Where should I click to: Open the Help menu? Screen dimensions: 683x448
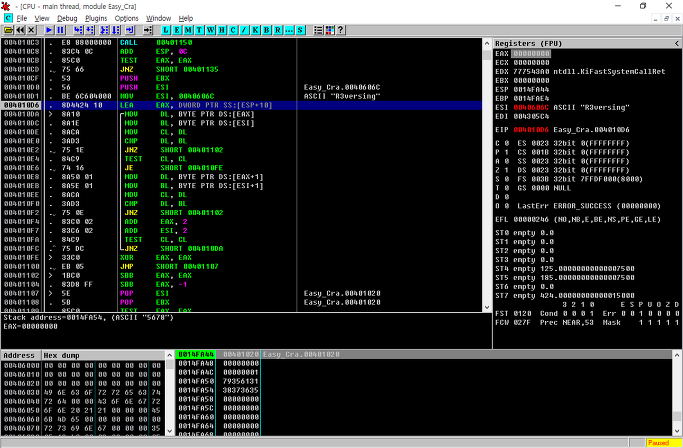[186, 18]
